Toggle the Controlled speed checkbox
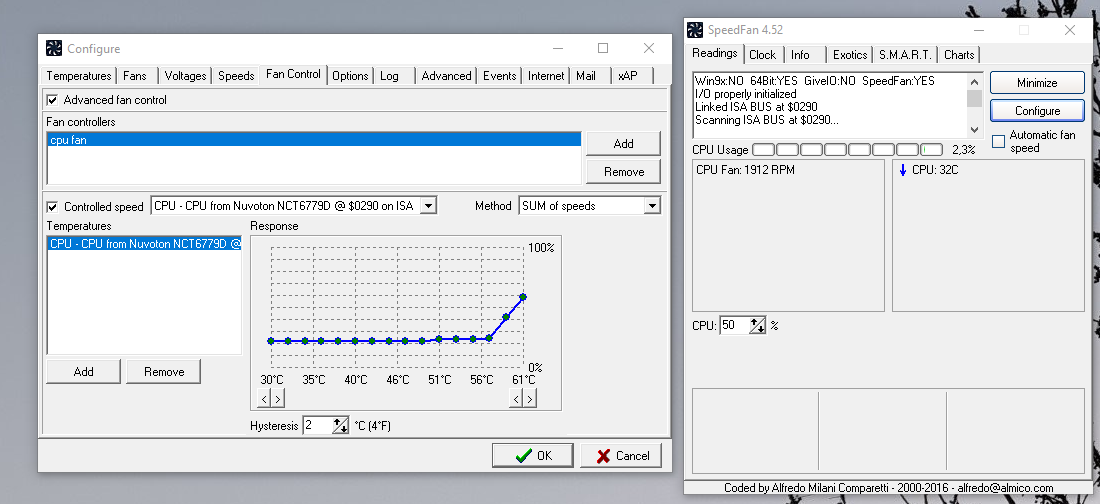 click(x=52, y=206)
